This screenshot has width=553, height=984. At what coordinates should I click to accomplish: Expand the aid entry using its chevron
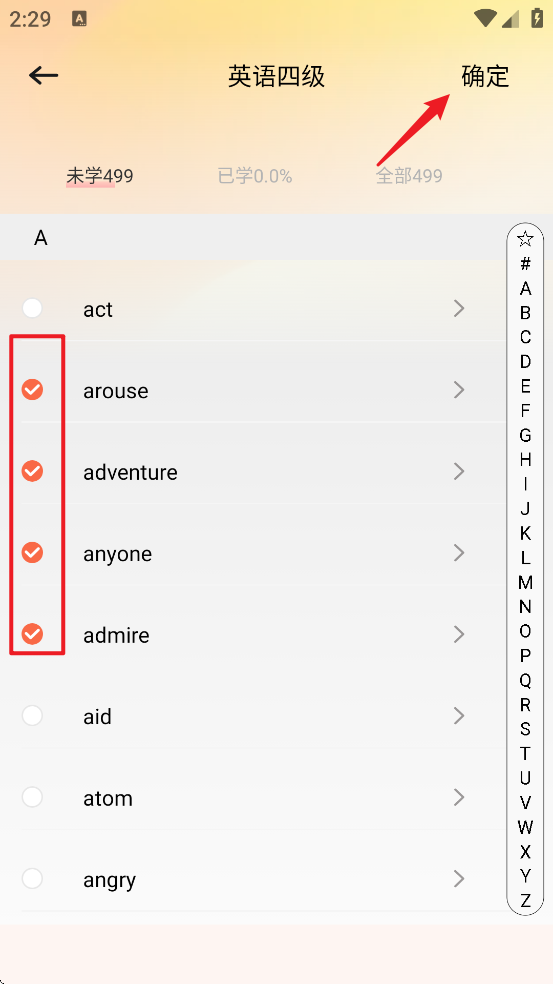click(459, 715)
